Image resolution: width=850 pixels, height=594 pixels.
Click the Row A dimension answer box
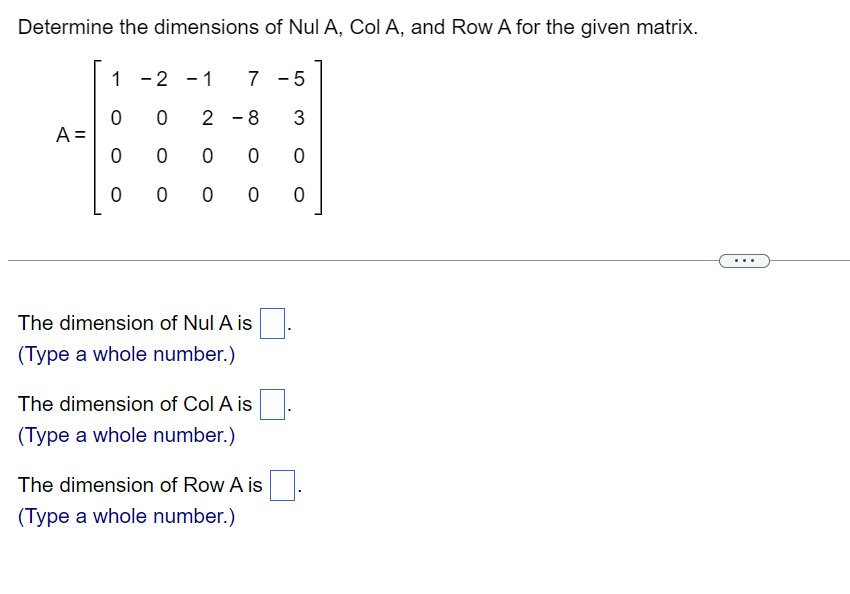click(x=281, y=485)
